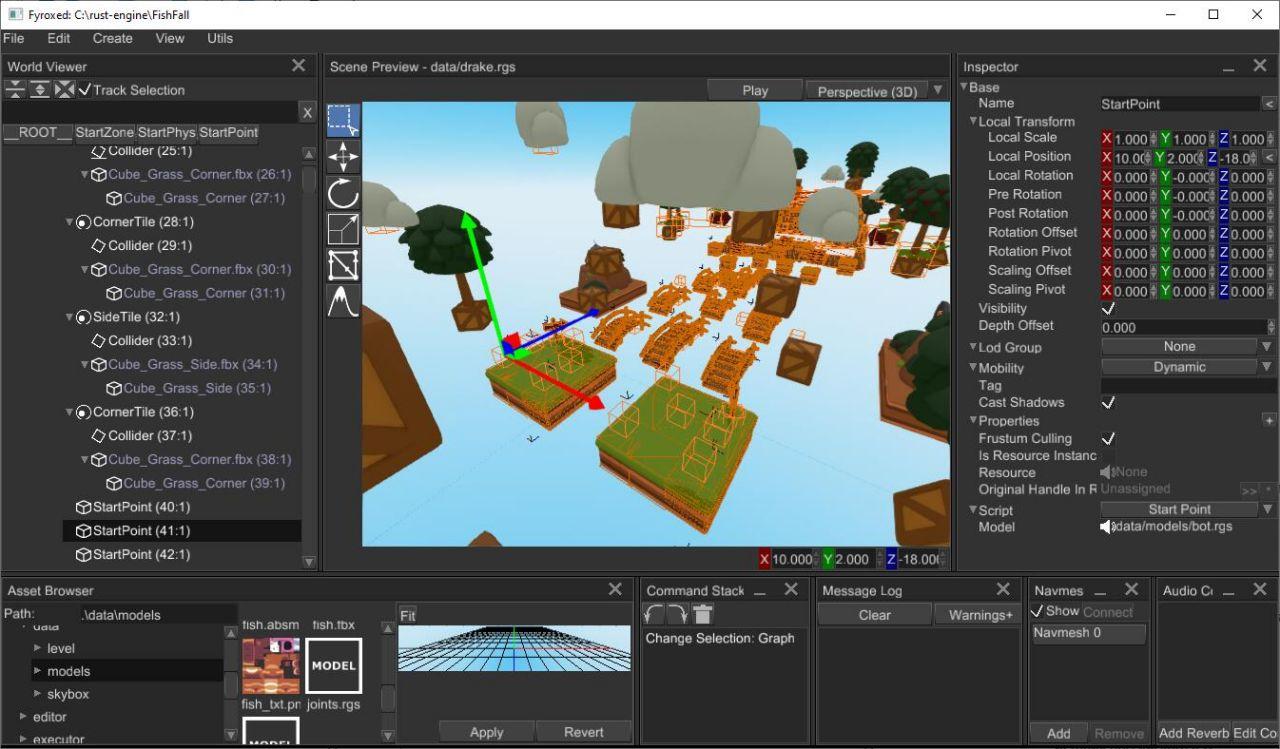Select the joints.rgs MODEL asset icon

point(333,665)
